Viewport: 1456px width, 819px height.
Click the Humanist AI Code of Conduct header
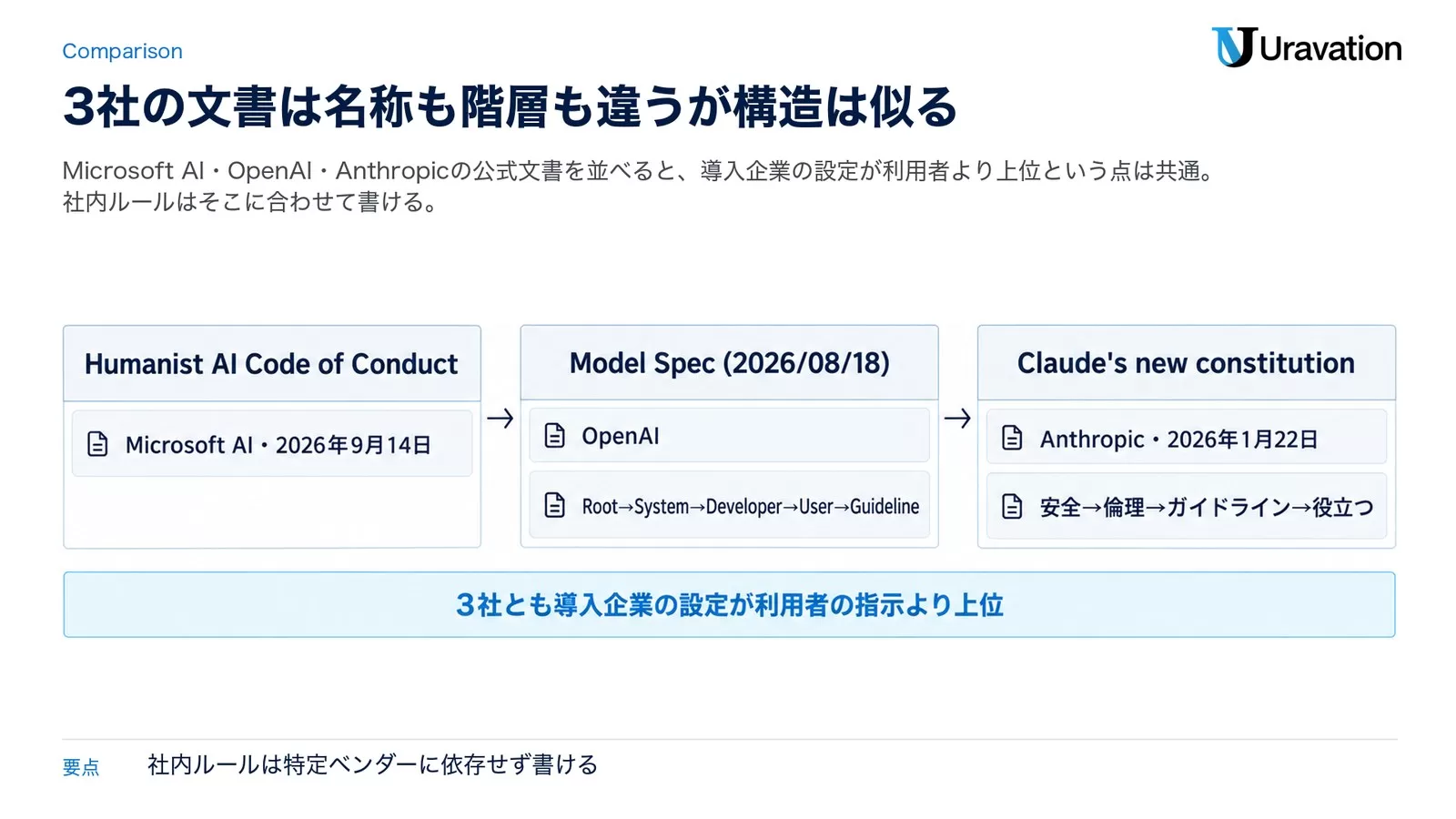pos(271,364)
